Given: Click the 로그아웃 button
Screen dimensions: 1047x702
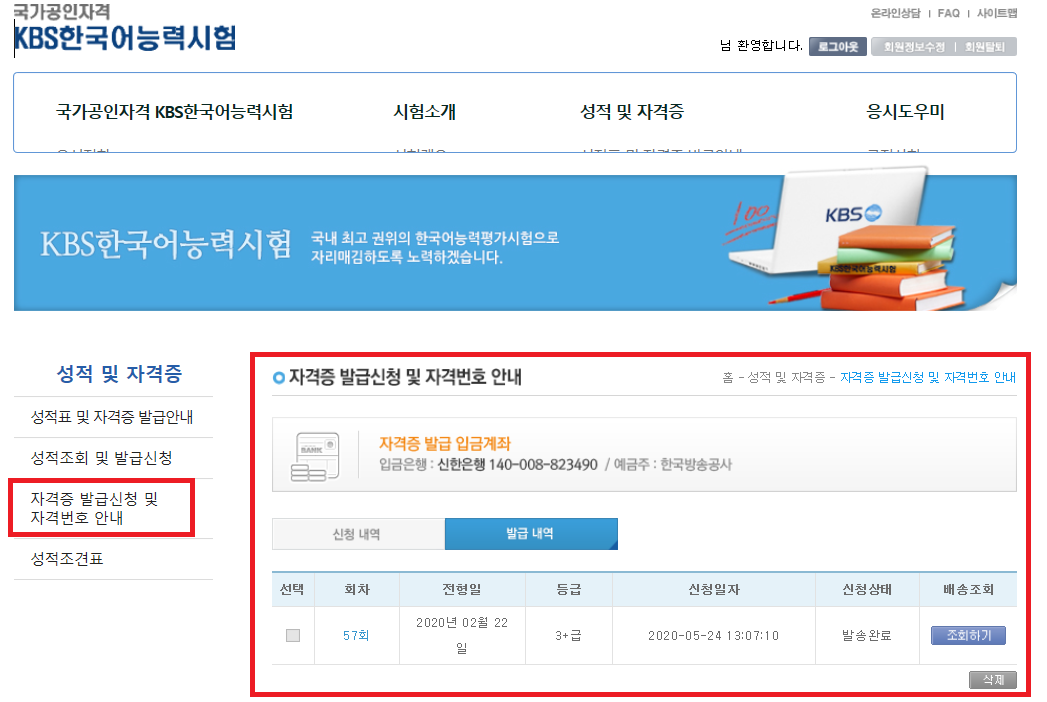Looking at the screenshot, I should click(838, 47).
